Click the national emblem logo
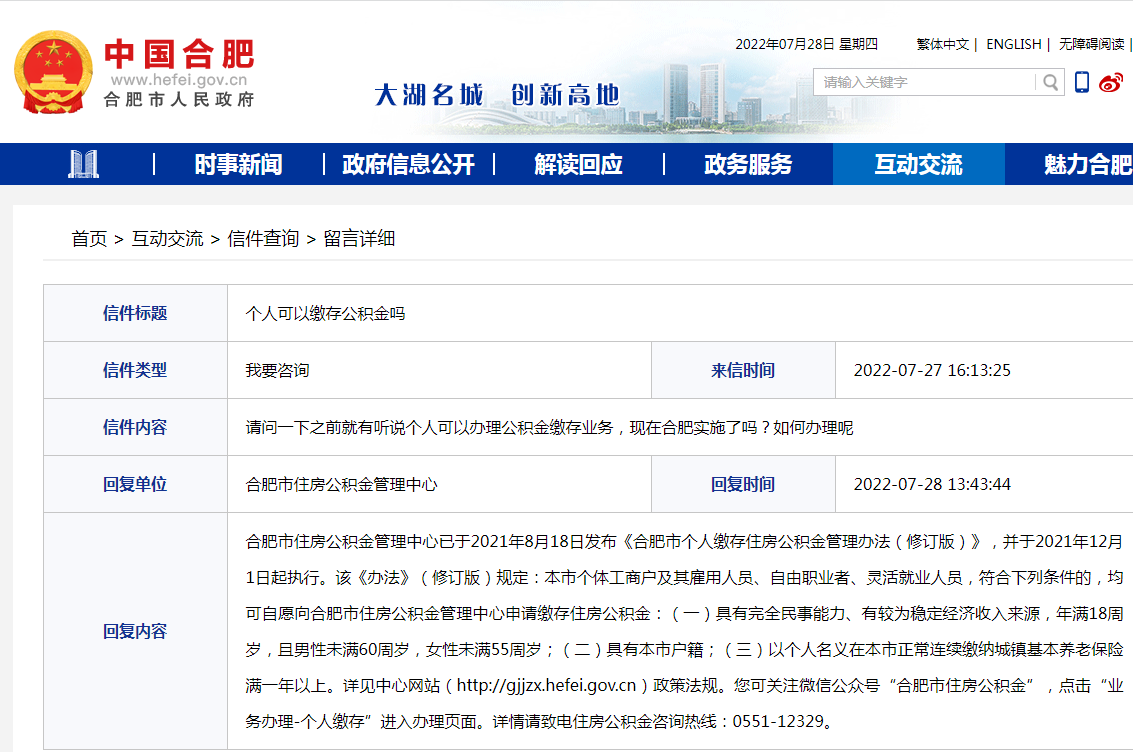The height and width of the screenshot is (752, 1133). pos(52,72)
